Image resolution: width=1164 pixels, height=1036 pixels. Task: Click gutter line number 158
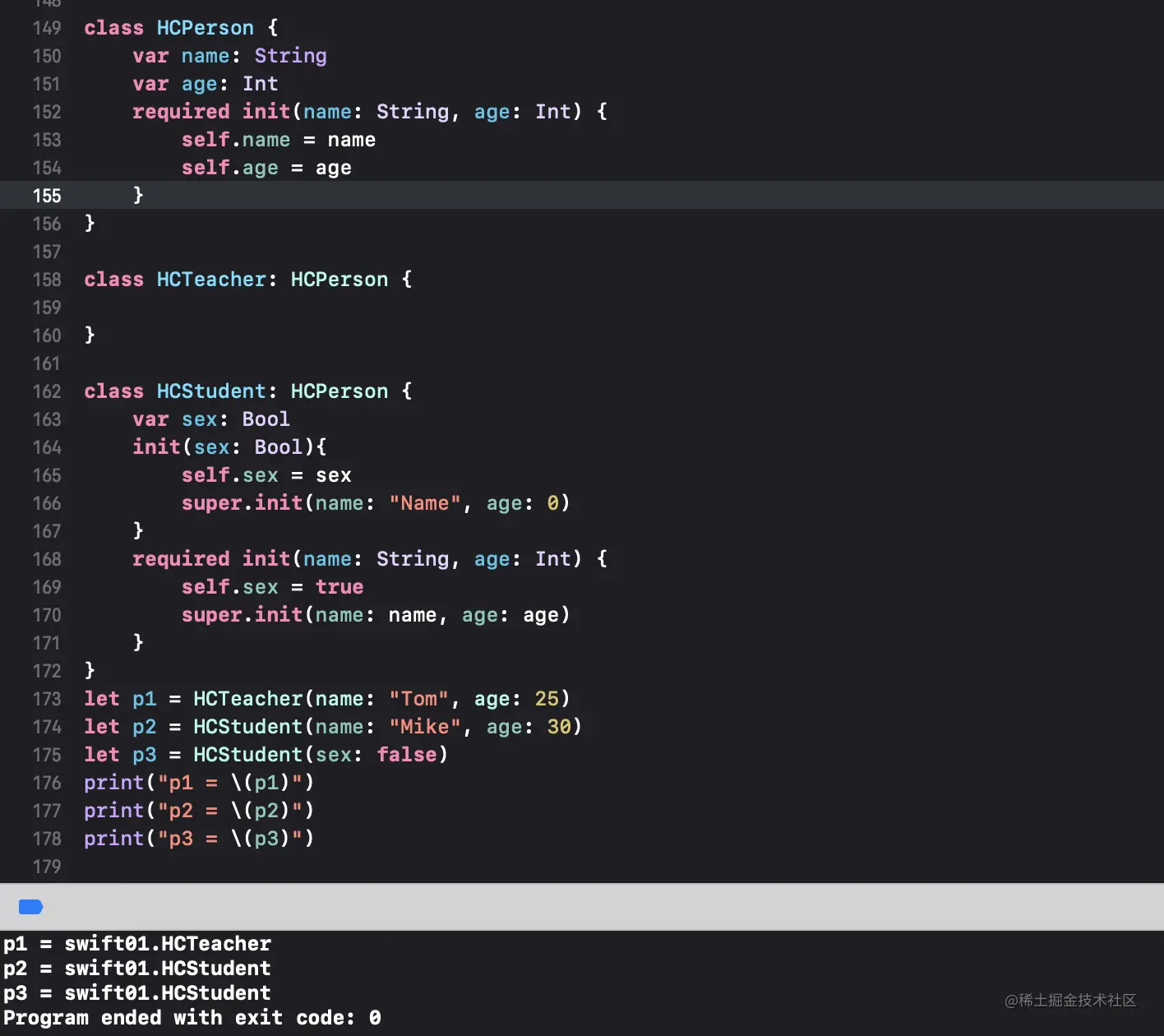coord(47,280)
